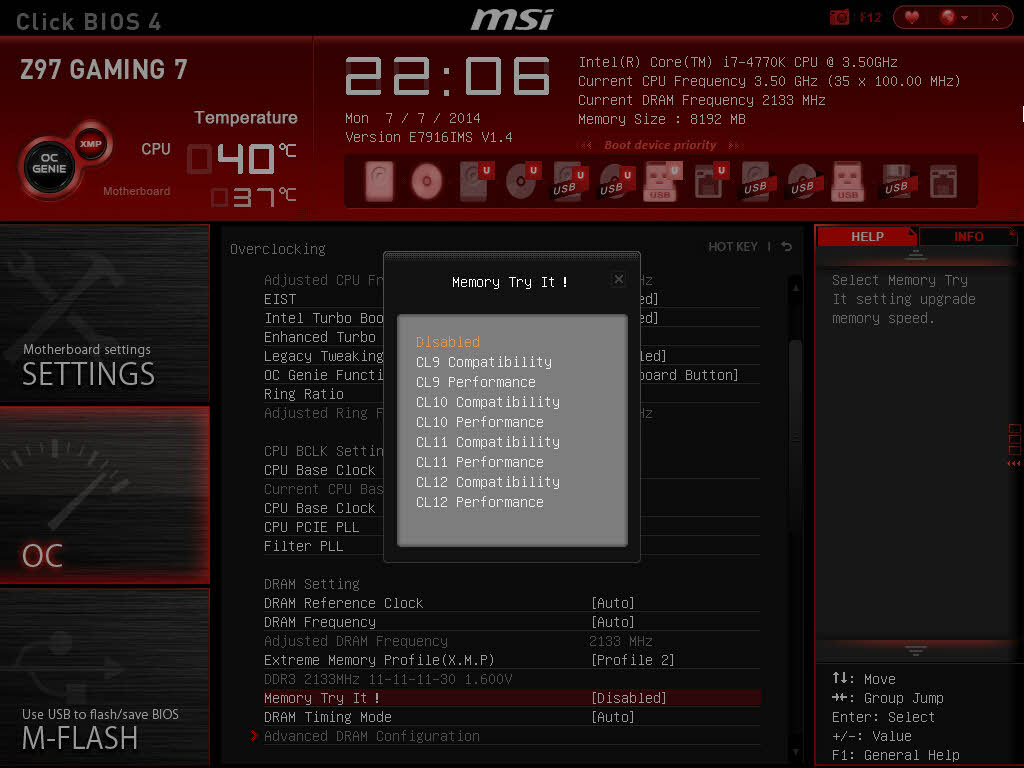The height and width of the screenshot is (768, 1024).
Task: Switch to the INFO tab
Action: 968,236
